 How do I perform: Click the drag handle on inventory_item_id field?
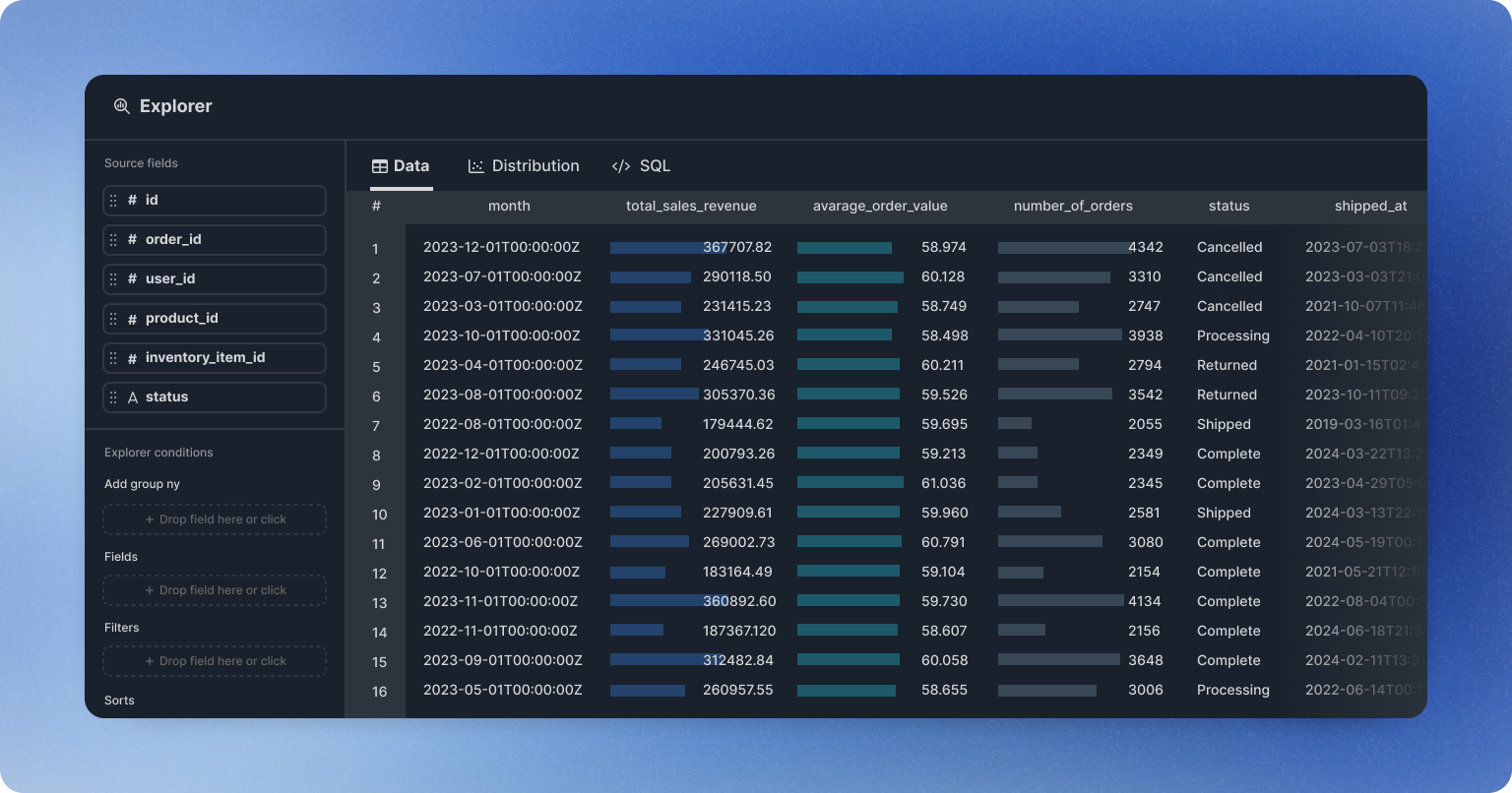(x=113, y=358)
